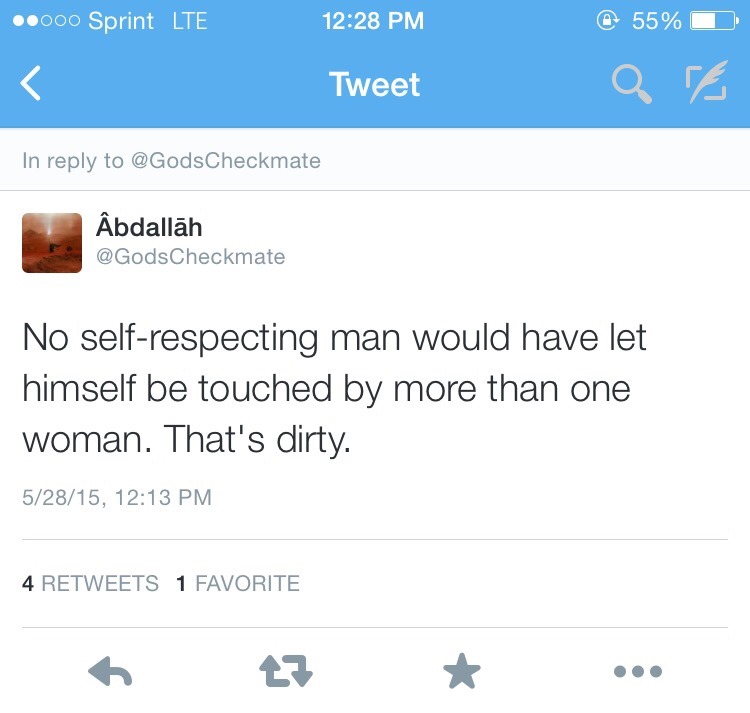Open search with the magnifying glass icon
Viewport: 750px width, 713px height.
[631, 84]
